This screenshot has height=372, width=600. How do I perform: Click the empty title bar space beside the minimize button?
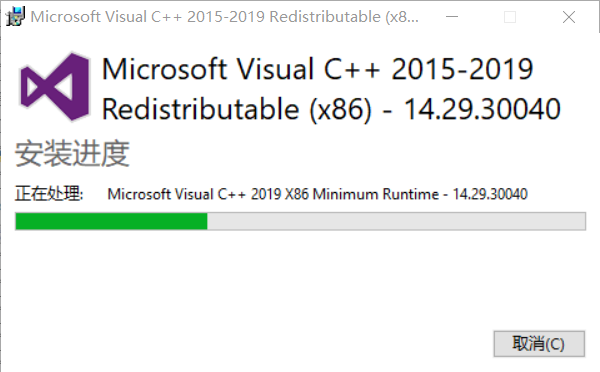[432, 17]
